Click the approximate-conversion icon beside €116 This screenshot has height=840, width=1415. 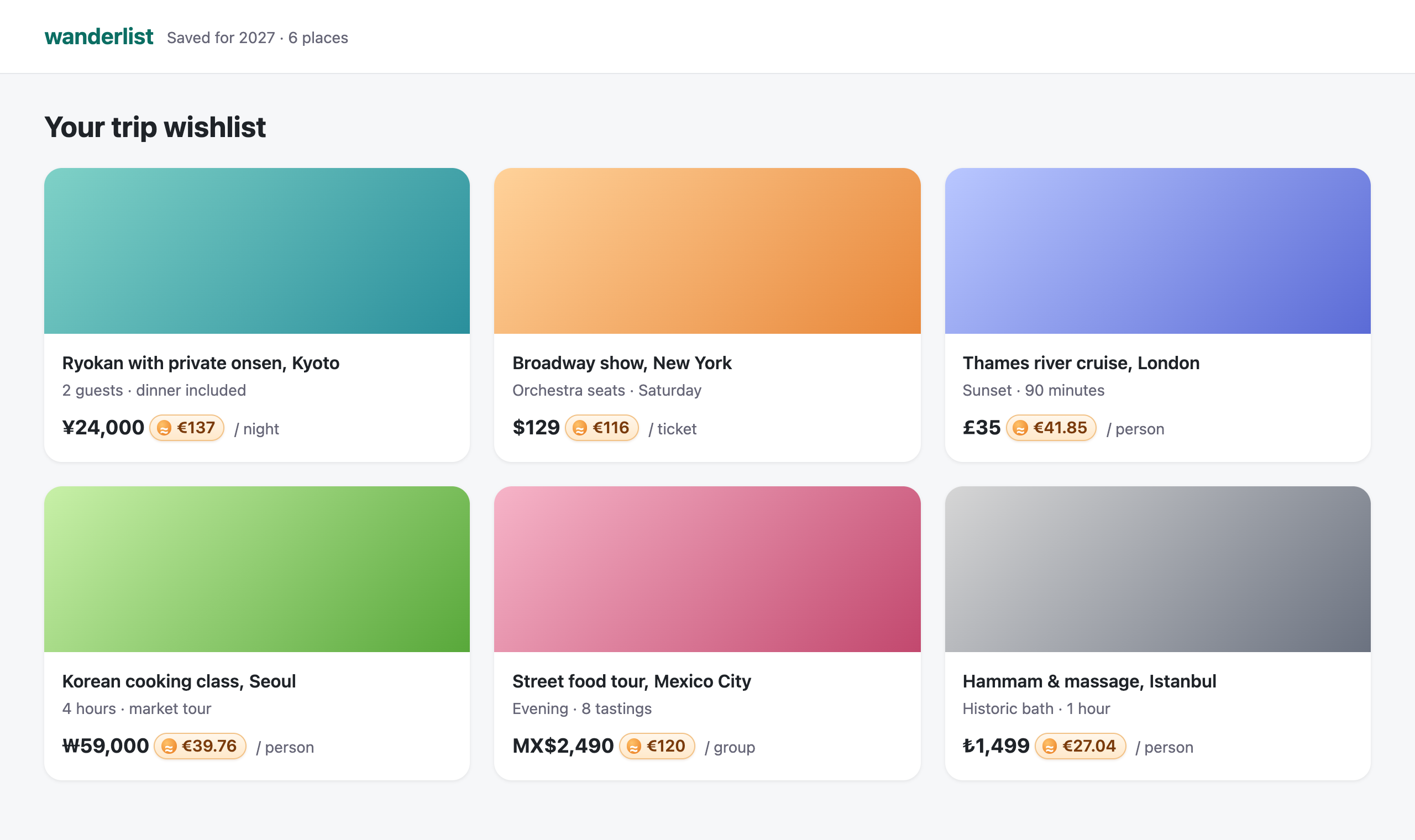(580, 428)
